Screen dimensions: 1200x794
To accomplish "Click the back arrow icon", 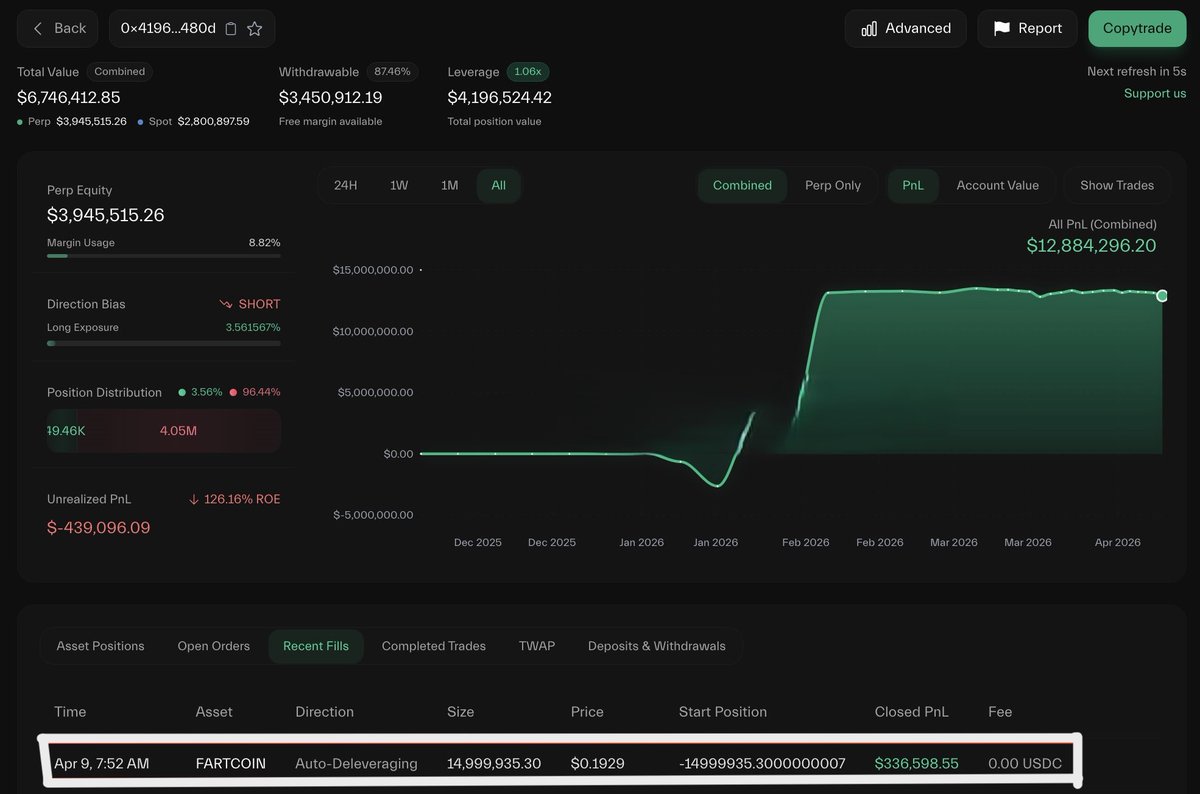I will (38, 28).
